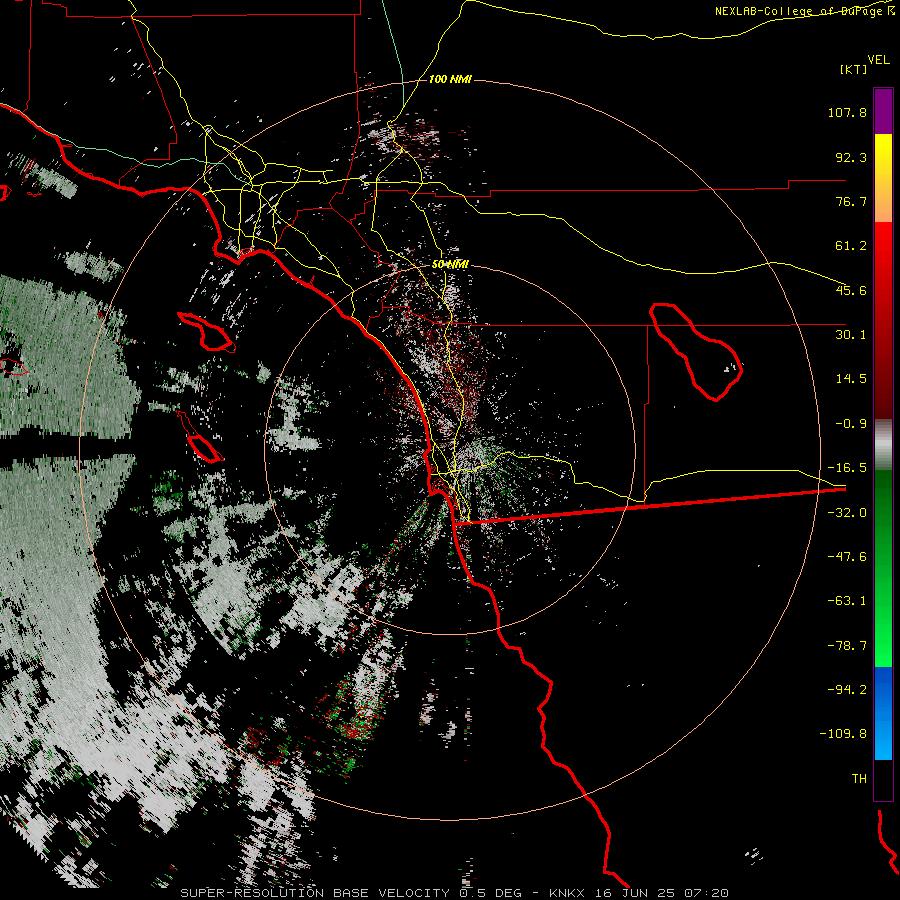
Task: Click the KNKX 16 JUN 25 07:20 timestamp
Action: point(639,893)
